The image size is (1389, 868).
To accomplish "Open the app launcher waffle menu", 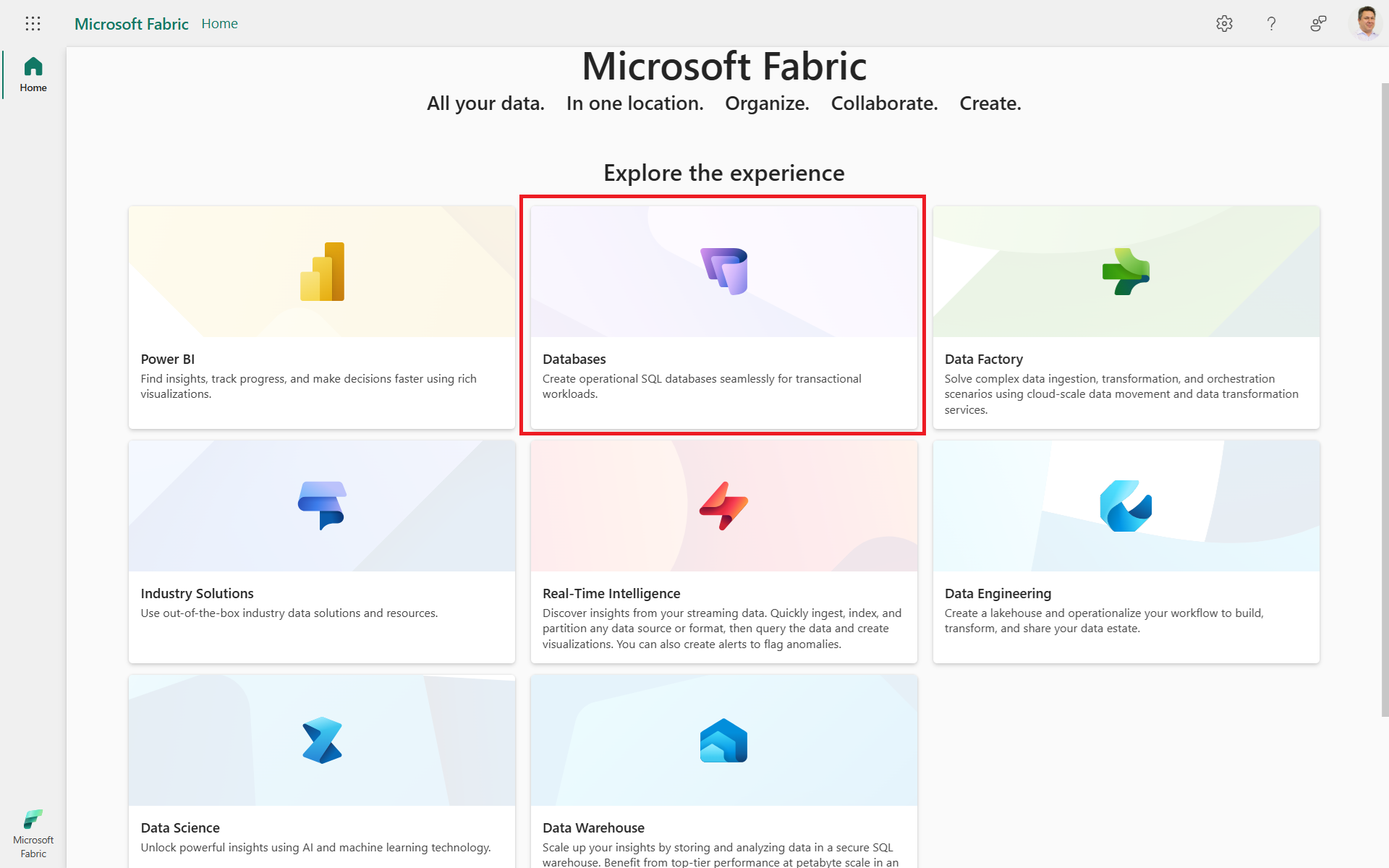I will tap(33, 23).
